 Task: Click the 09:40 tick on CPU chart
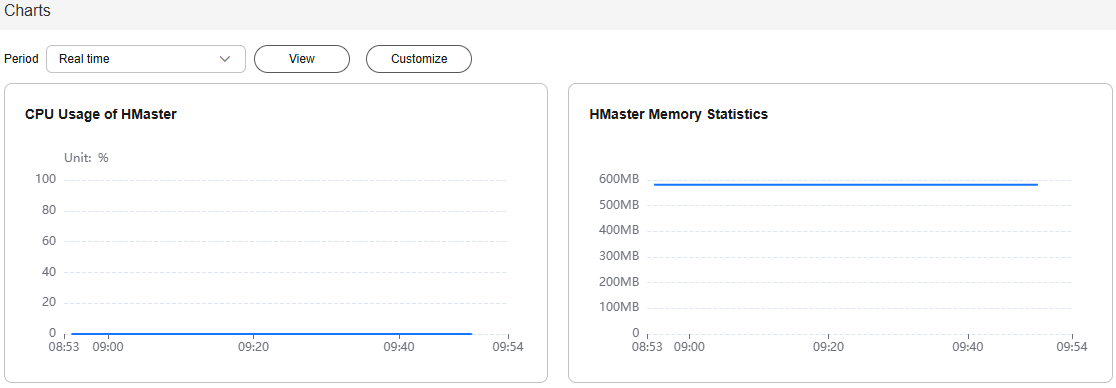pyautogui.click(x=399, y=347)
